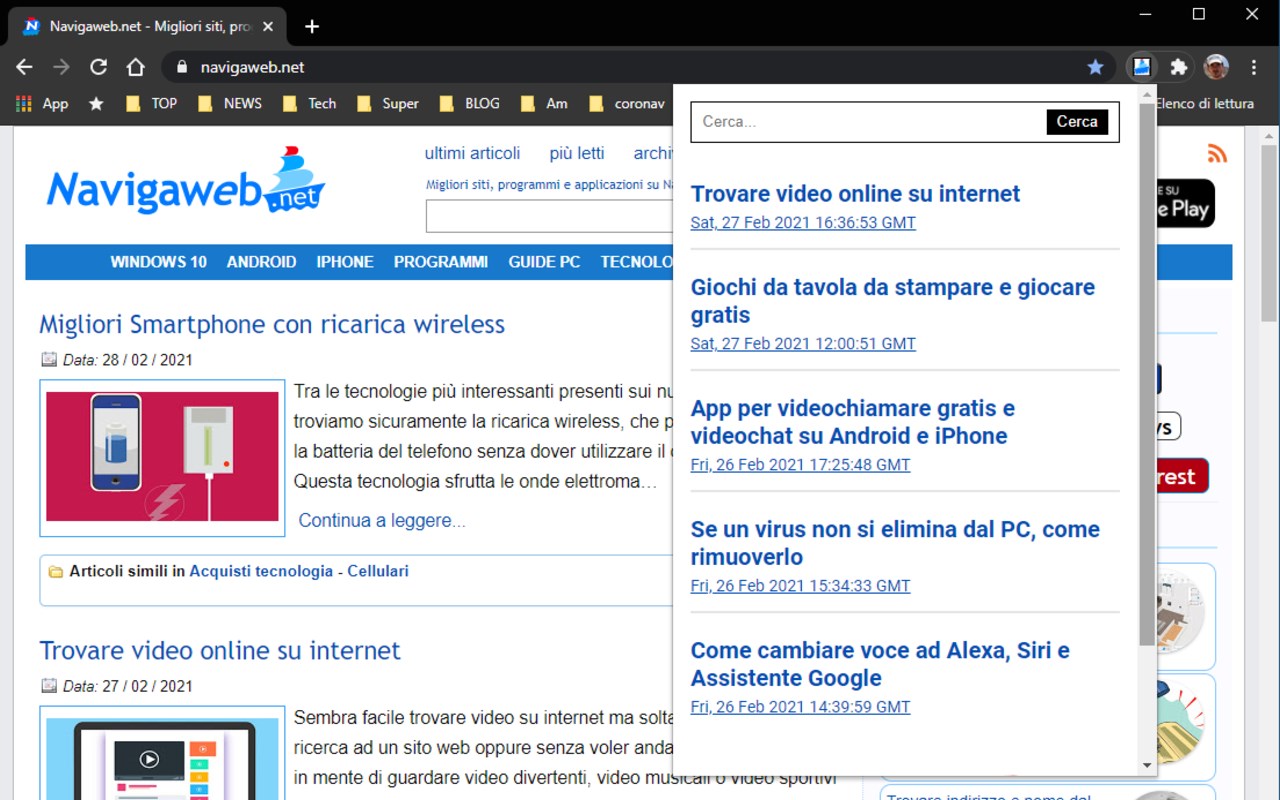The width and height of the screenshot is (1280, 800).
Task: Open the NEWS bookmarks folder
Action: (230, 103)
